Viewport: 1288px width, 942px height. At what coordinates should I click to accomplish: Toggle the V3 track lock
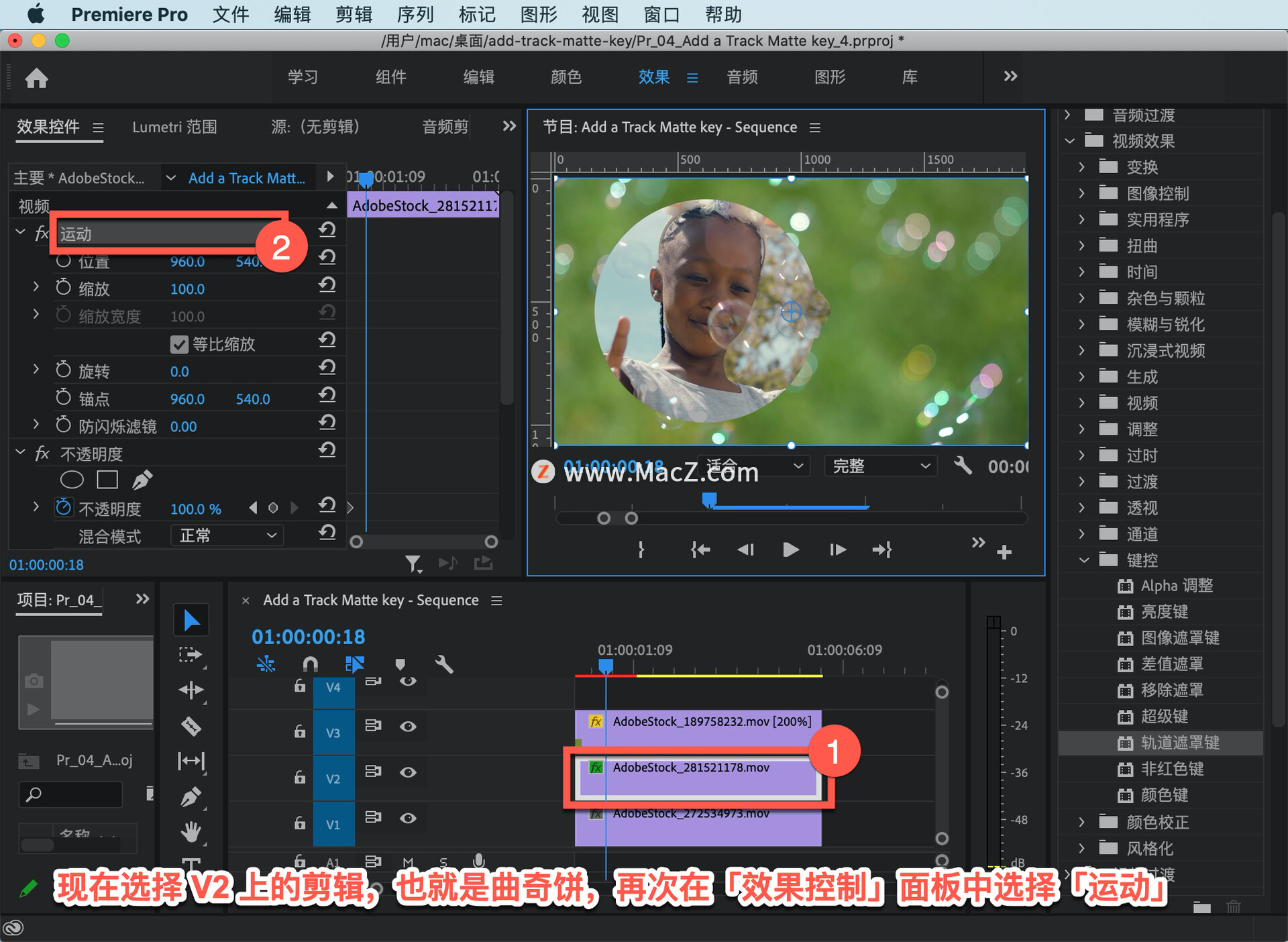300,731
